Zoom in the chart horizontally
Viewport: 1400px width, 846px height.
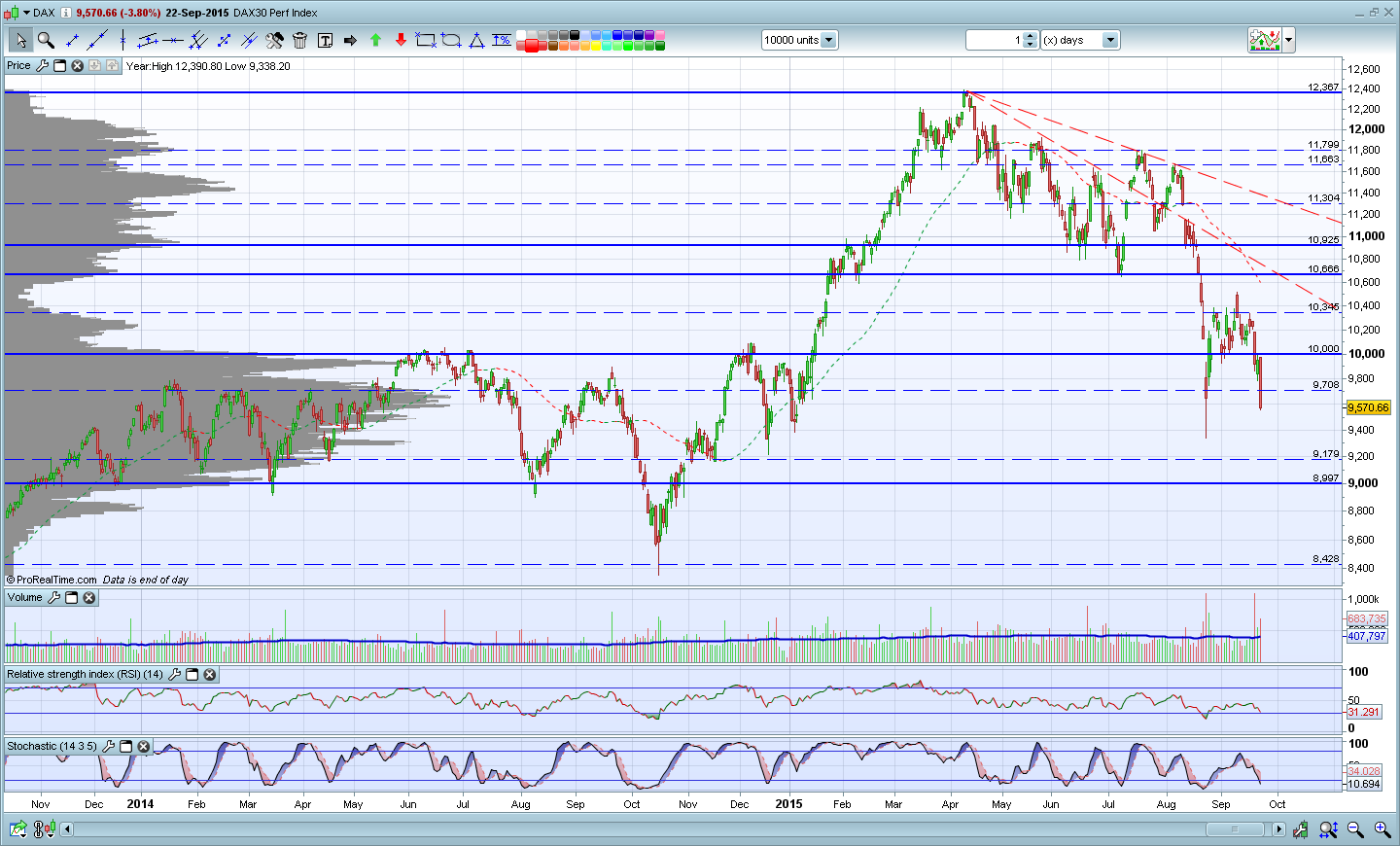1382,829
